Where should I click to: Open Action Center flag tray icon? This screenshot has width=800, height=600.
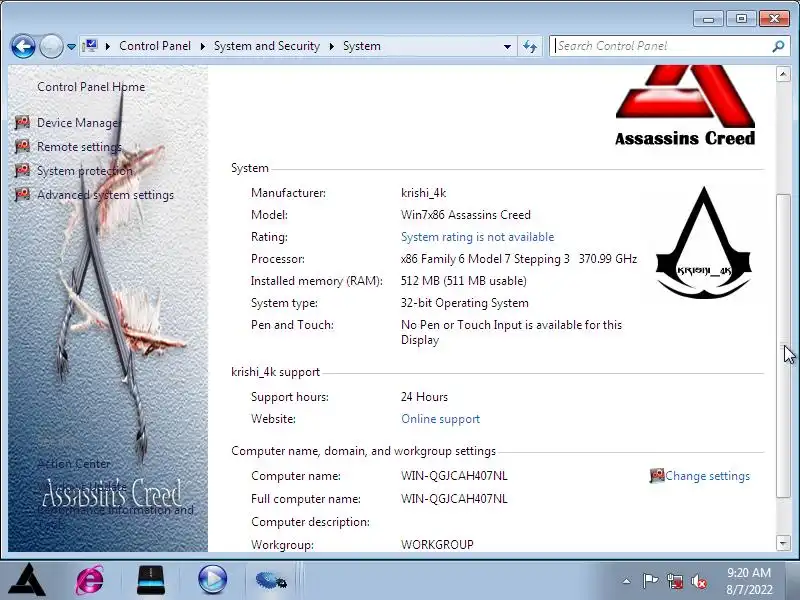[x=650, y=581]
